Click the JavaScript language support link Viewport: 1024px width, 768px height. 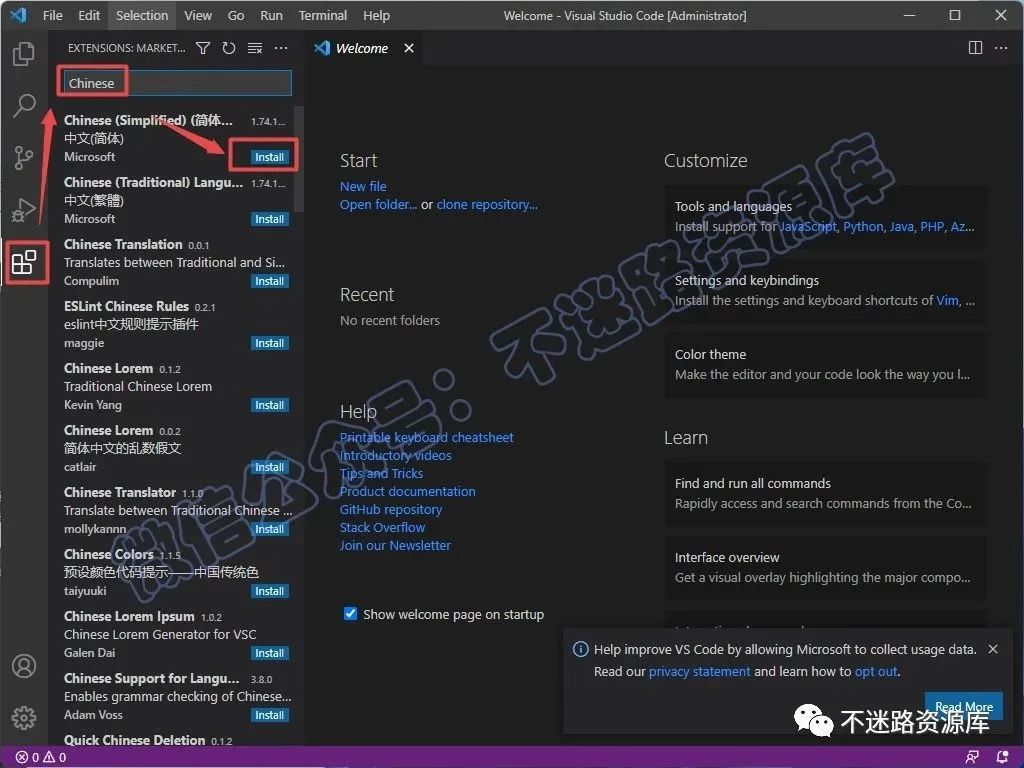[x=808, y=227]
